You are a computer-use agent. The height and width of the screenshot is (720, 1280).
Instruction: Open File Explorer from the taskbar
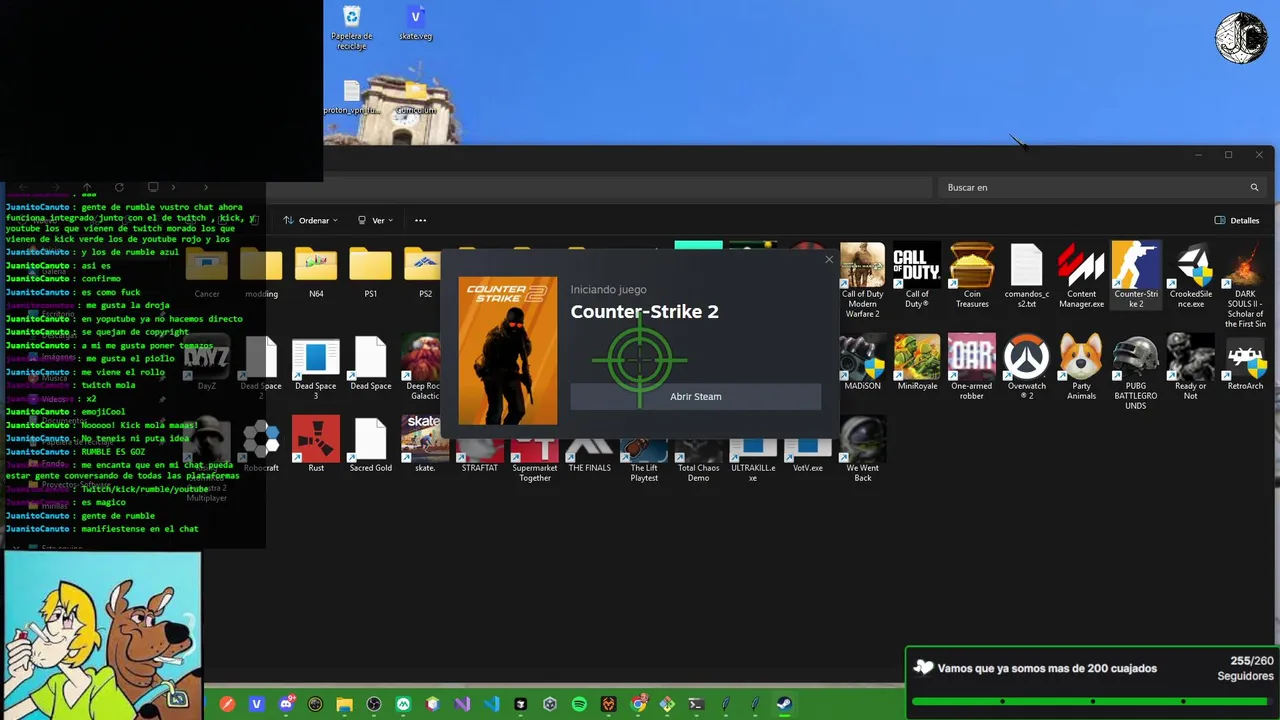pos(344,704)
